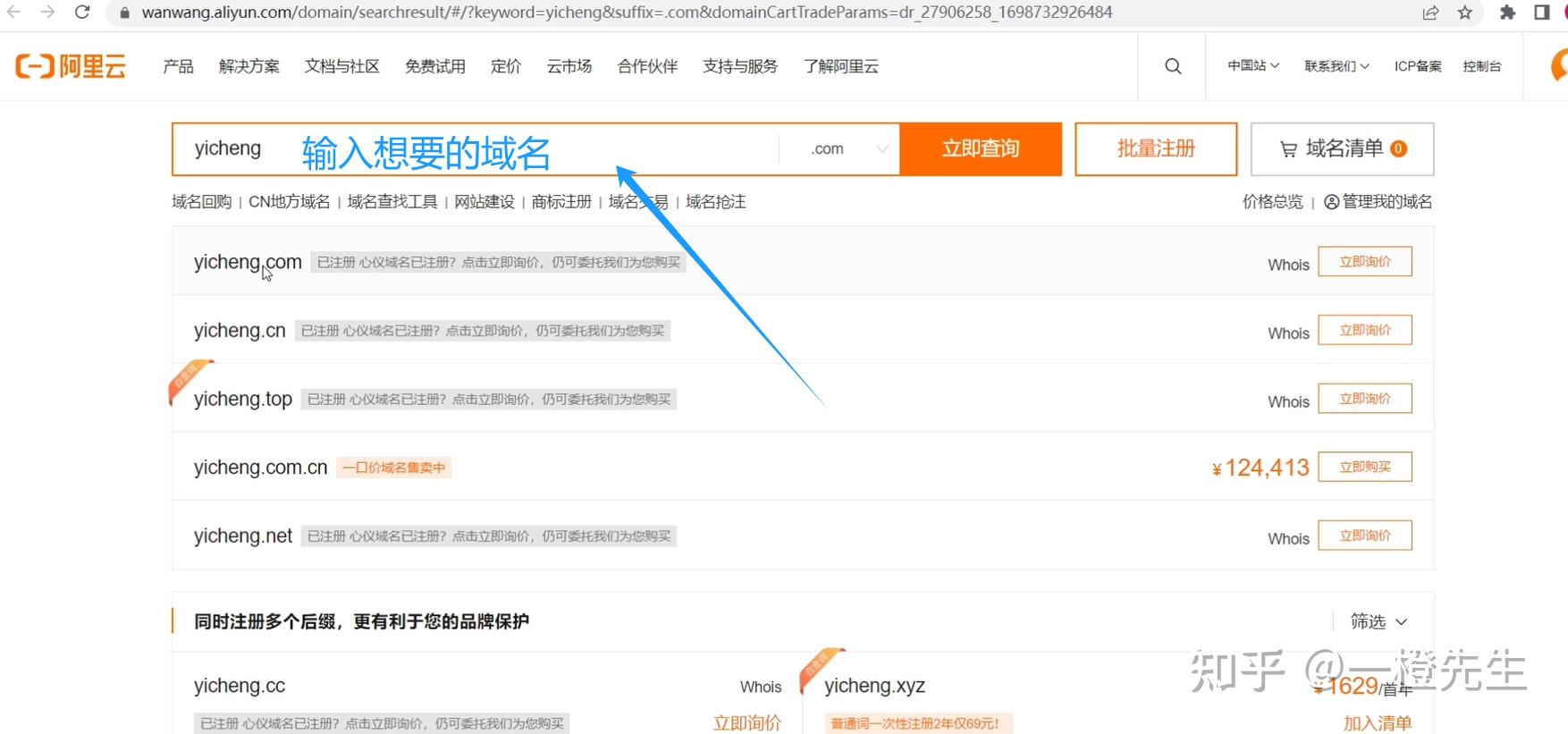Select the yicheng.com domain name text
Viewport: 1568px width, 734px height.
(248, 262)
